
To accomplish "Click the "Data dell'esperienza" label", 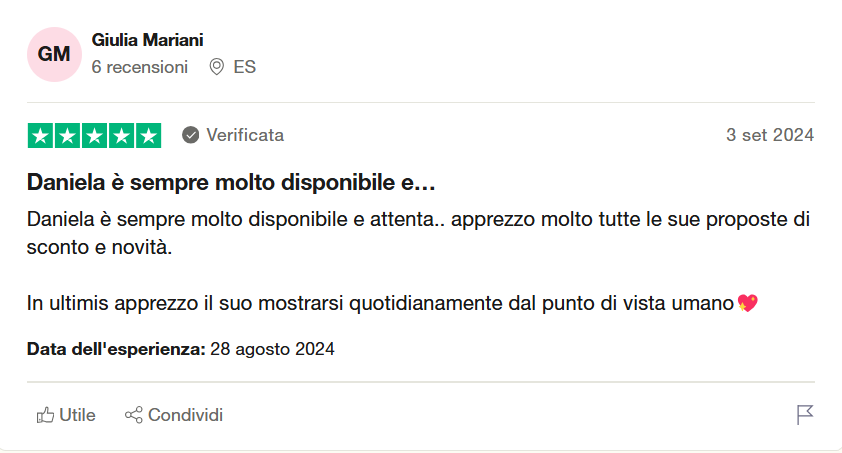I will tap(116, 349).
